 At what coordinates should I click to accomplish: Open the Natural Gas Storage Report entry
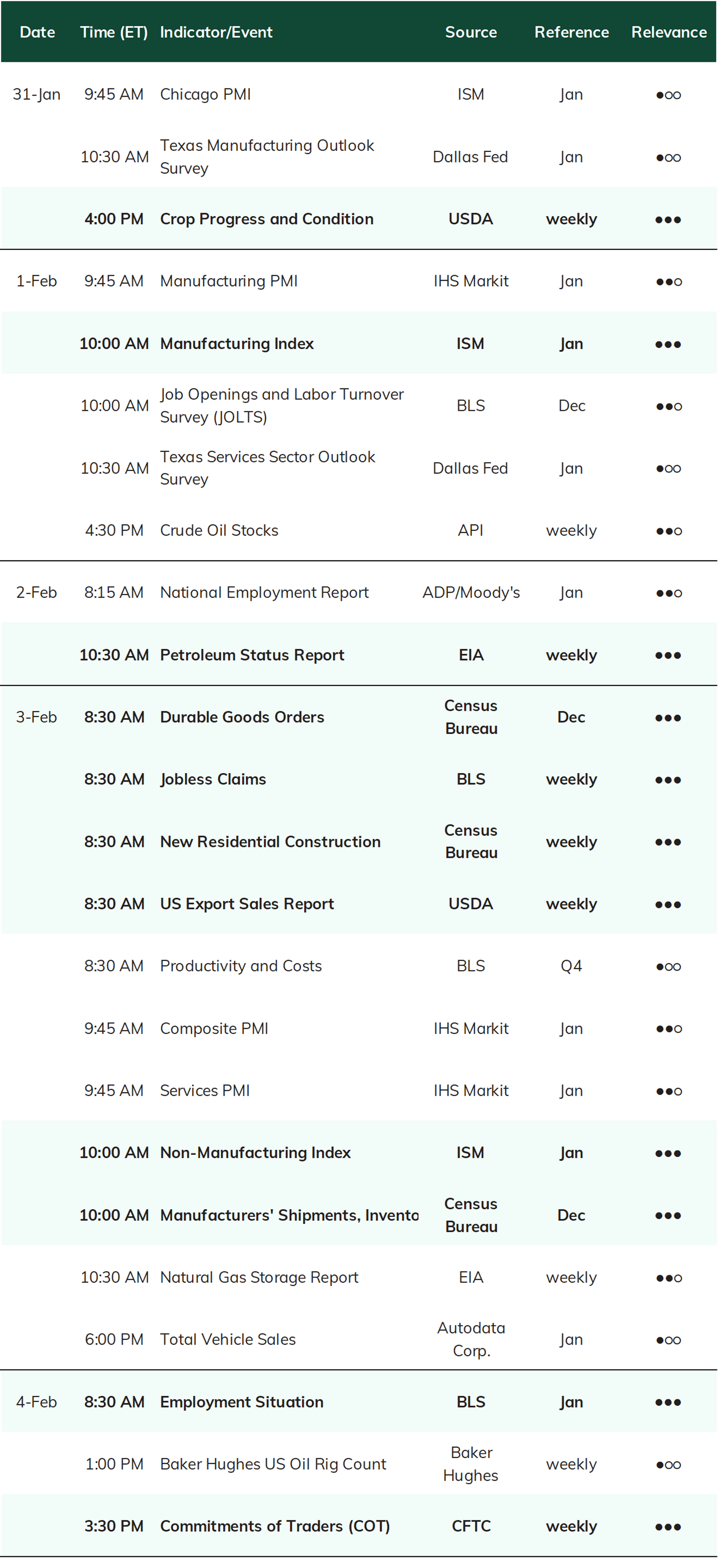(259, 1278)
